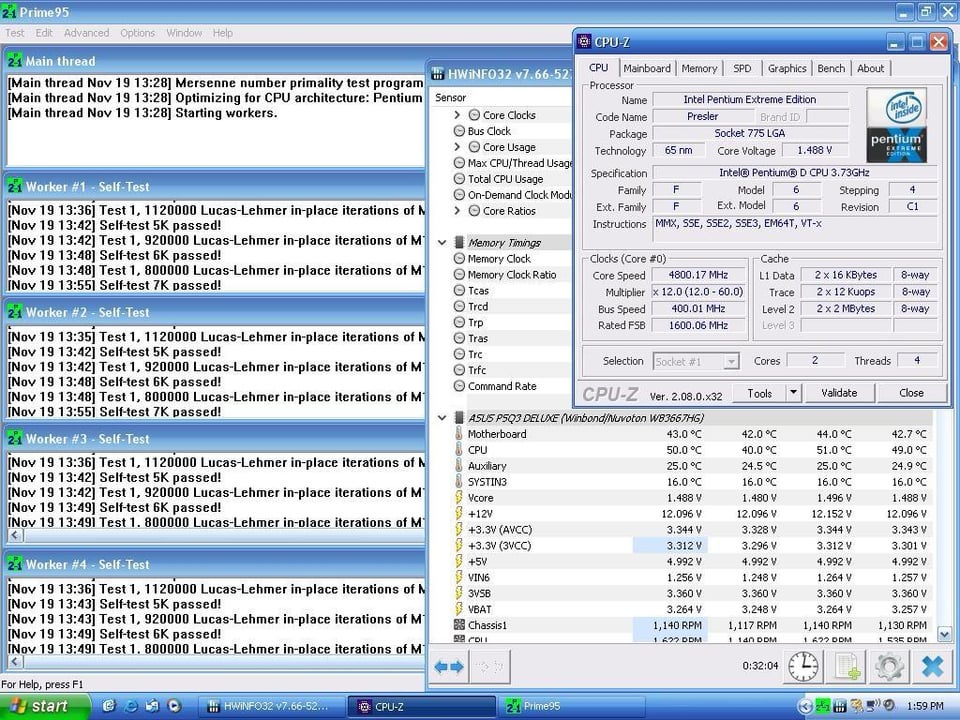960x720 pixels.
Task: Click the HWiNFO logging file icon
Action: point(847,666)
